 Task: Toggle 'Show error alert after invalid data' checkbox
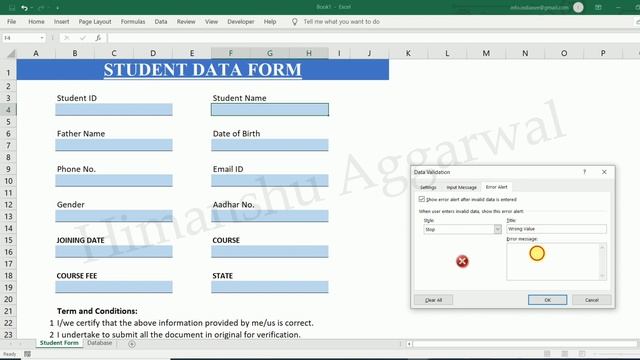422,199
